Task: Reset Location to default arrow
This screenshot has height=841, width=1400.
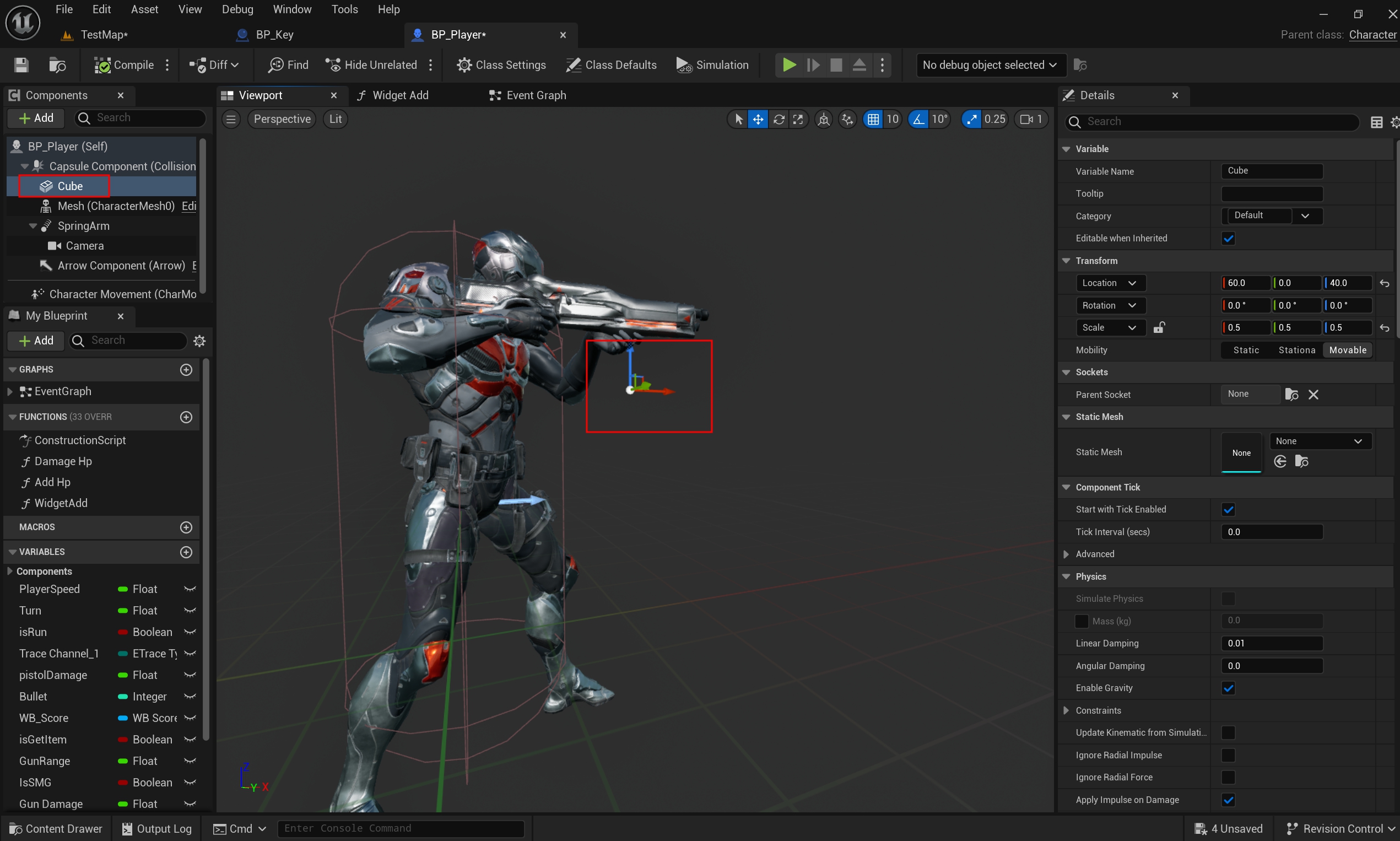Action: point(1384,283)
